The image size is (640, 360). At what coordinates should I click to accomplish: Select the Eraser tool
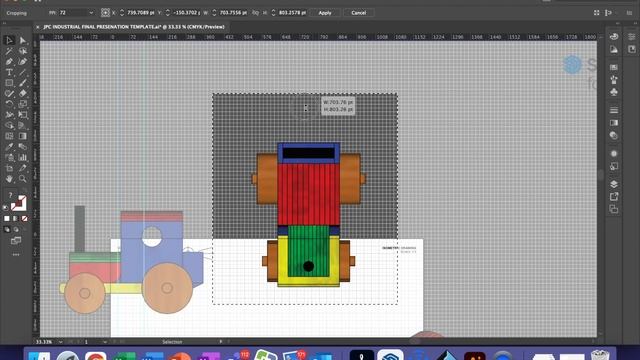click(23, 93)
